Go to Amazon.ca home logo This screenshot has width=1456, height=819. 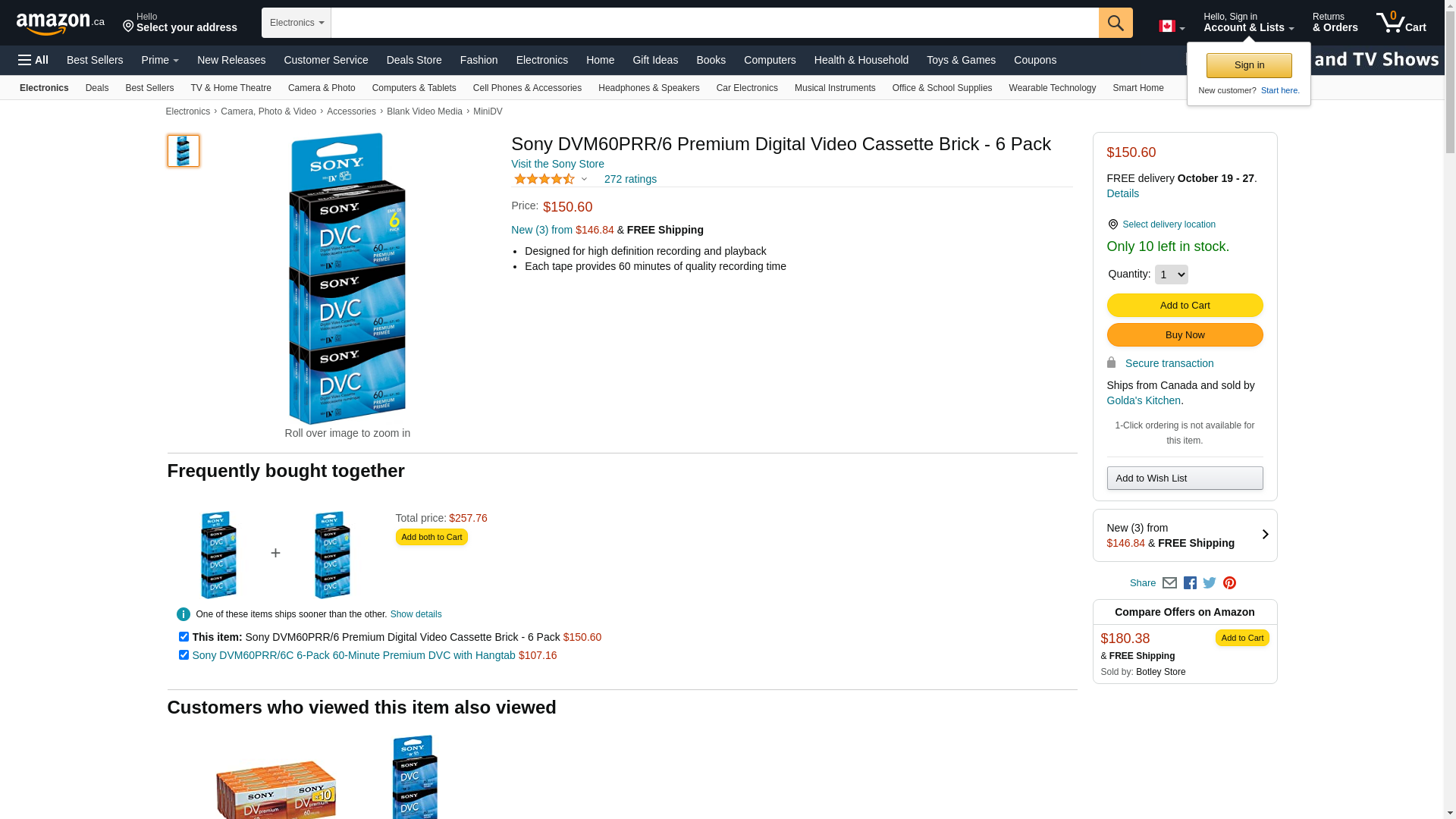click(x=61, y=23)
